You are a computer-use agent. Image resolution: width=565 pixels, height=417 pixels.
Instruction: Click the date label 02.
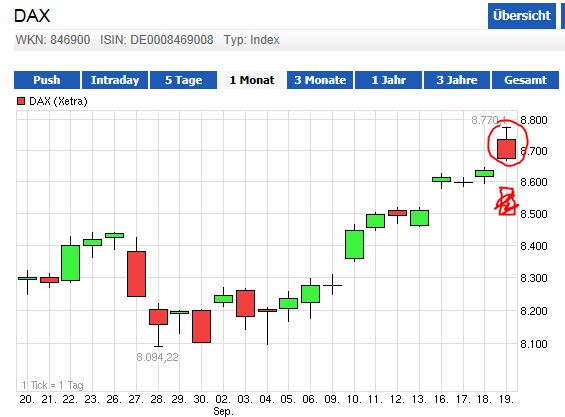point(223,399)
